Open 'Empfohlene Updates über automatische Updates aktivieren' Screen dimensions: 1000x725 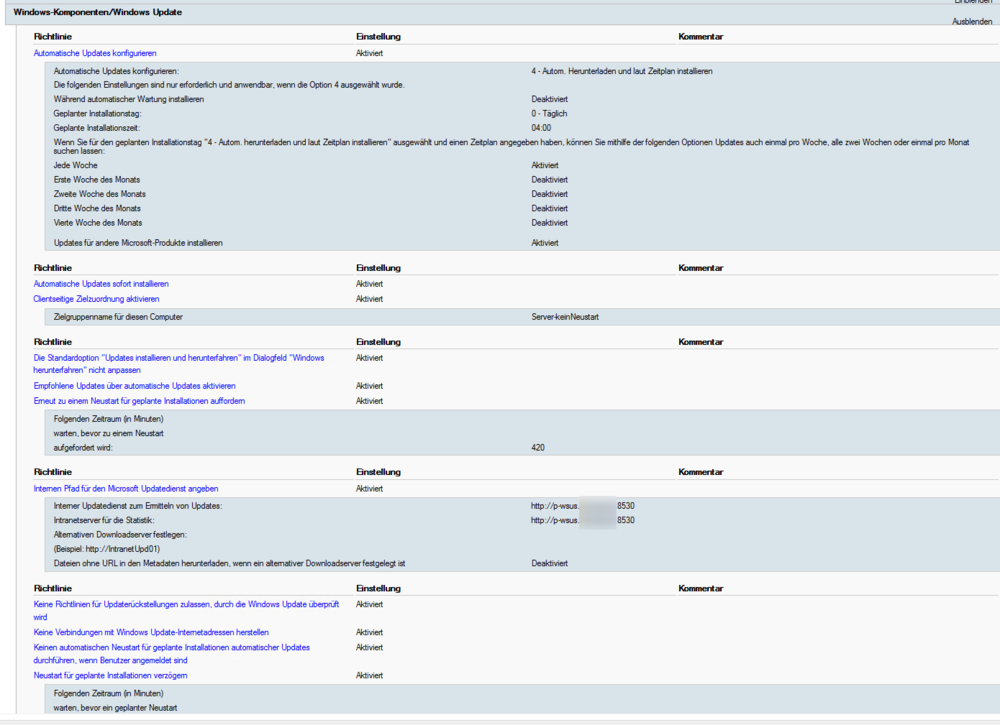coord(134,386)
